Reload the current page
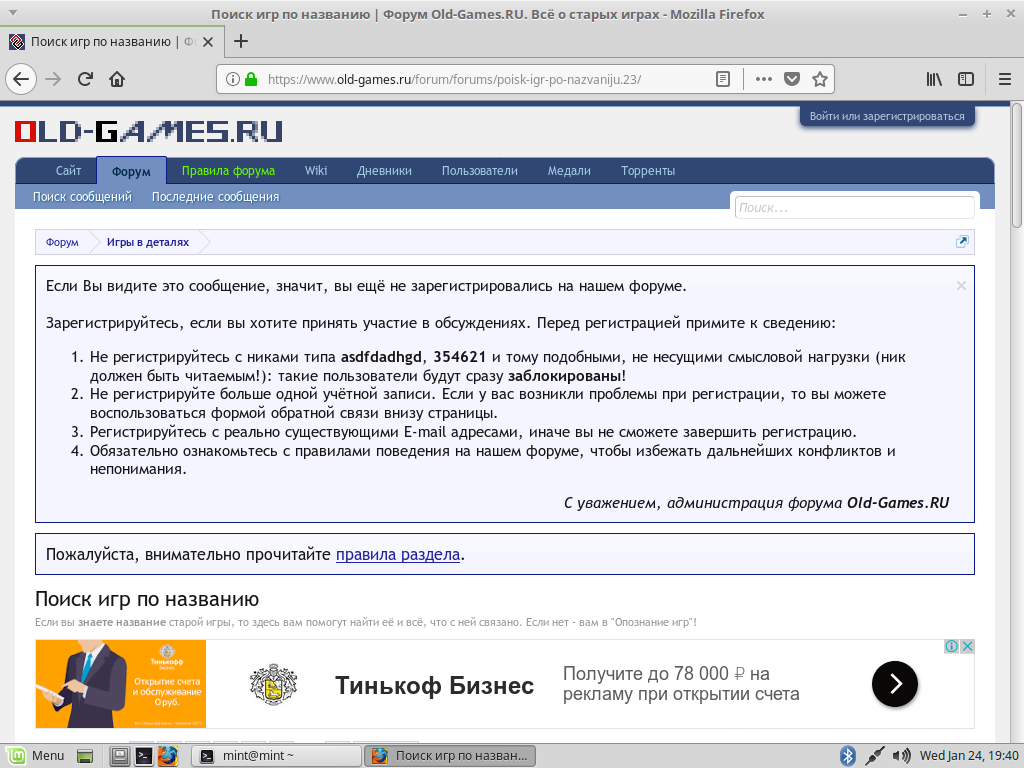The width and height of the screenshot is (1024, 768). 85,78
